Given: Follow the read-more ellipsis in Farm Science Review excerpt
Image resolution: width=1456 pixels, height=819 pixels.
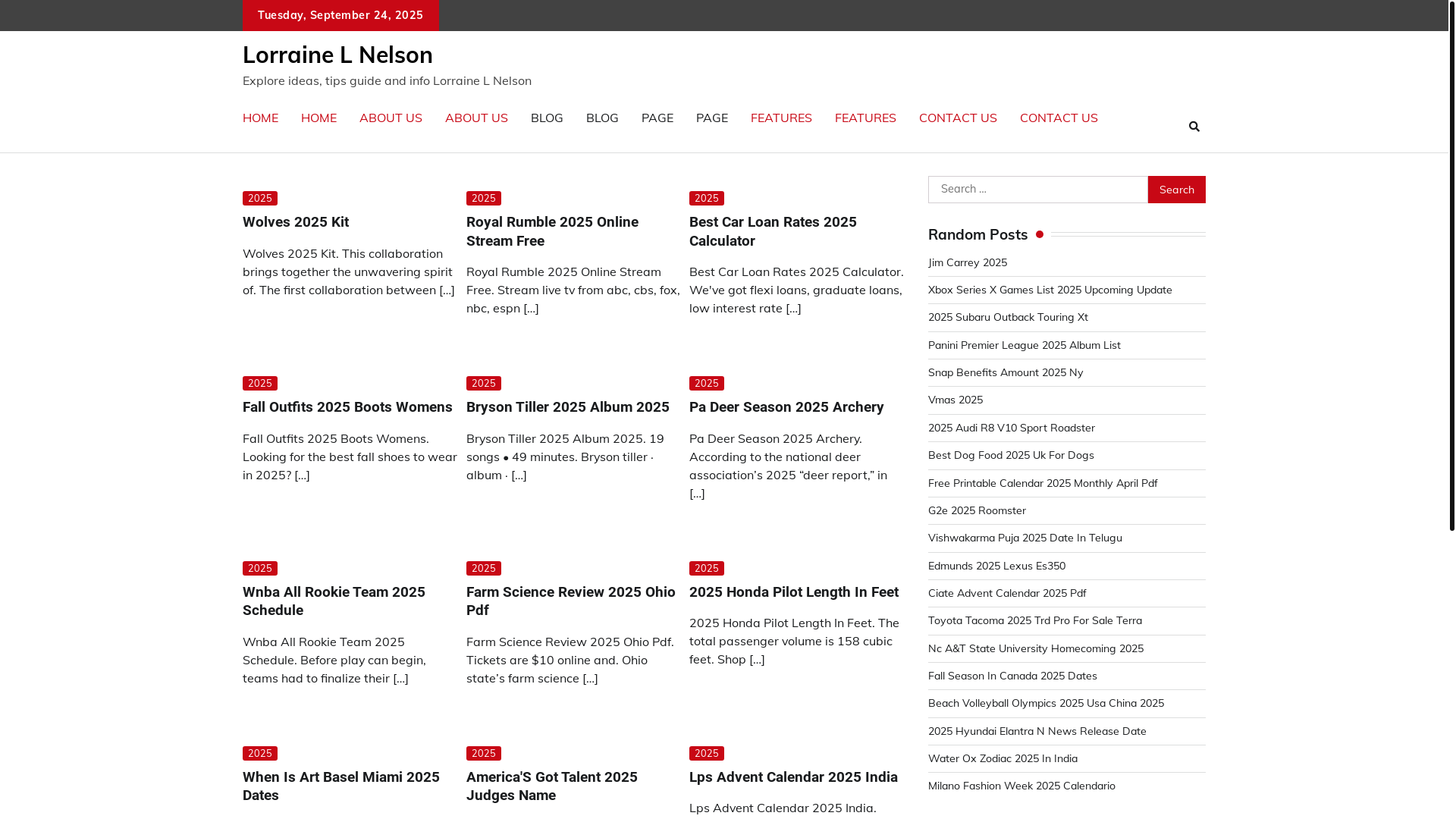Looking at the screenshot, I should click(590, 679).
